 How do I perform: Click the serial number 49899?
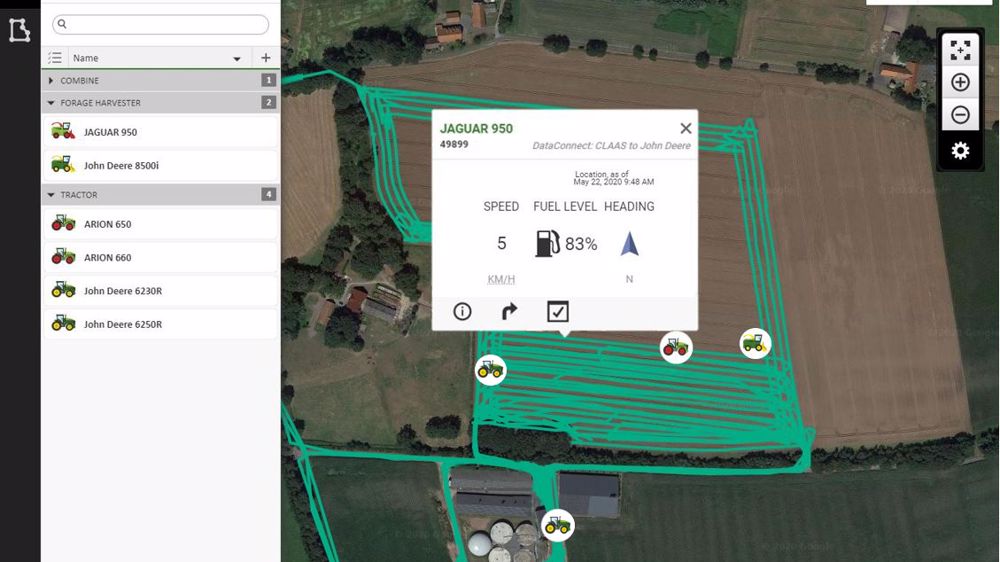coord(454,144)
